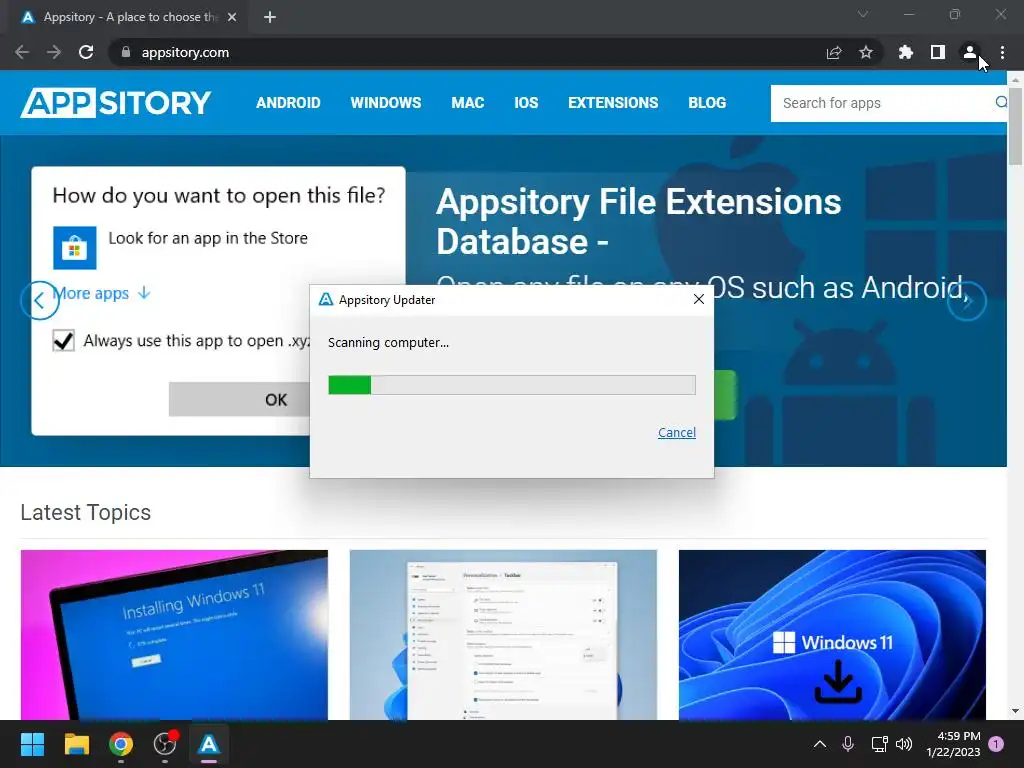This screenshot has width=1024, height=768.
Task: Open Chrome three-dot menu
Action: (1002, 52)
